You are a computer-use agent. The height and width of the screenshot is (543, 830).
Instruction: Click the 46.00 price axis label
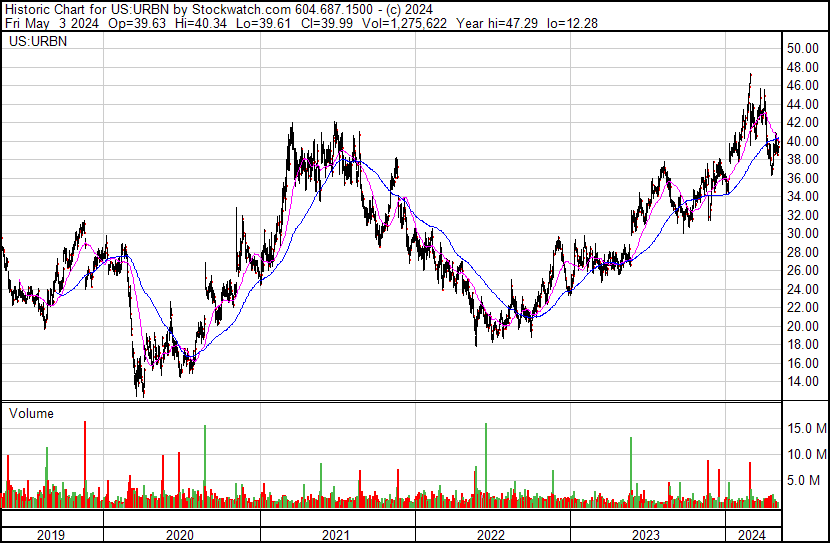tap(803, 86)
